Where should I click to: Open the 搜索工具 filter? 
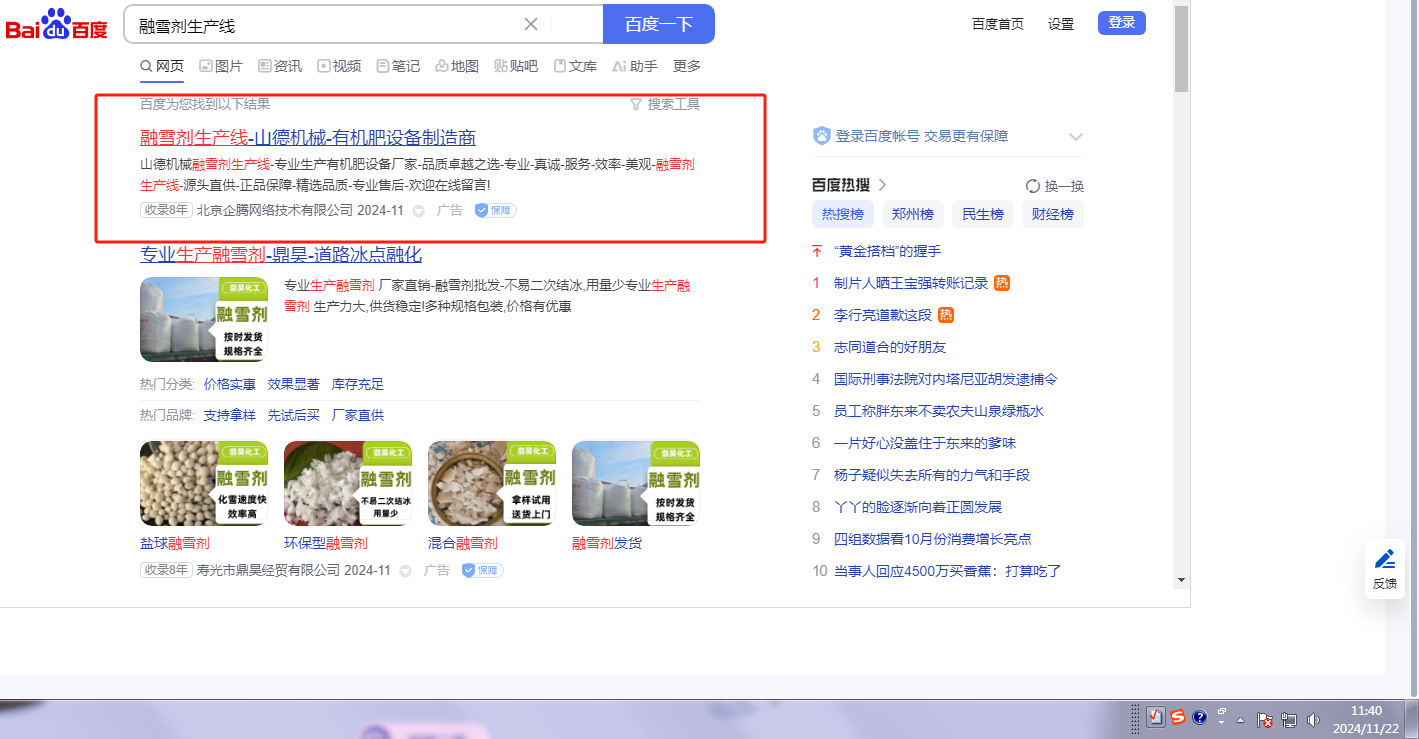coord(665,104)
